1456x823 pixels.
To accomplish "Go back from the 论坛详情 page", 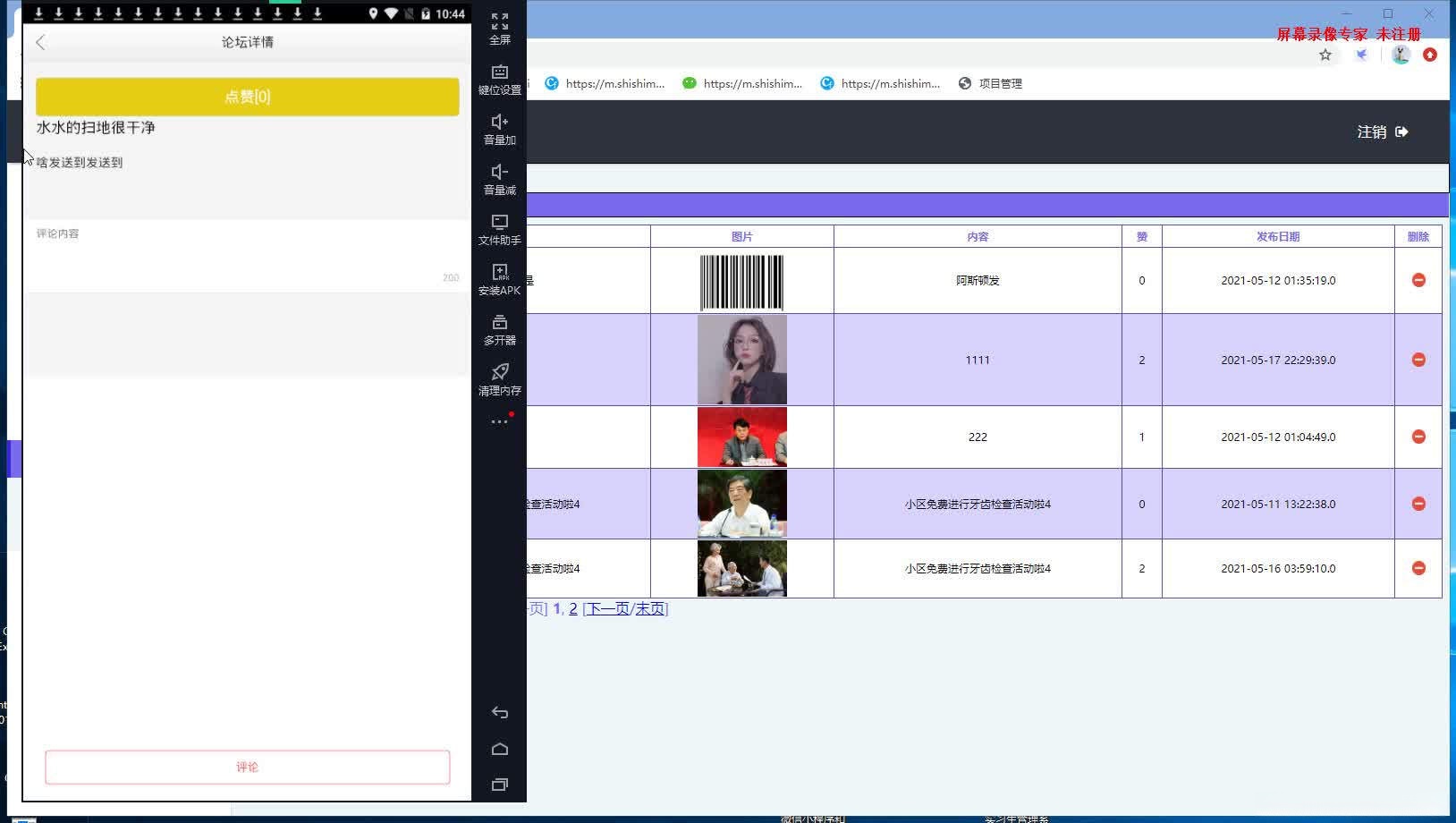I will point(40,42).
